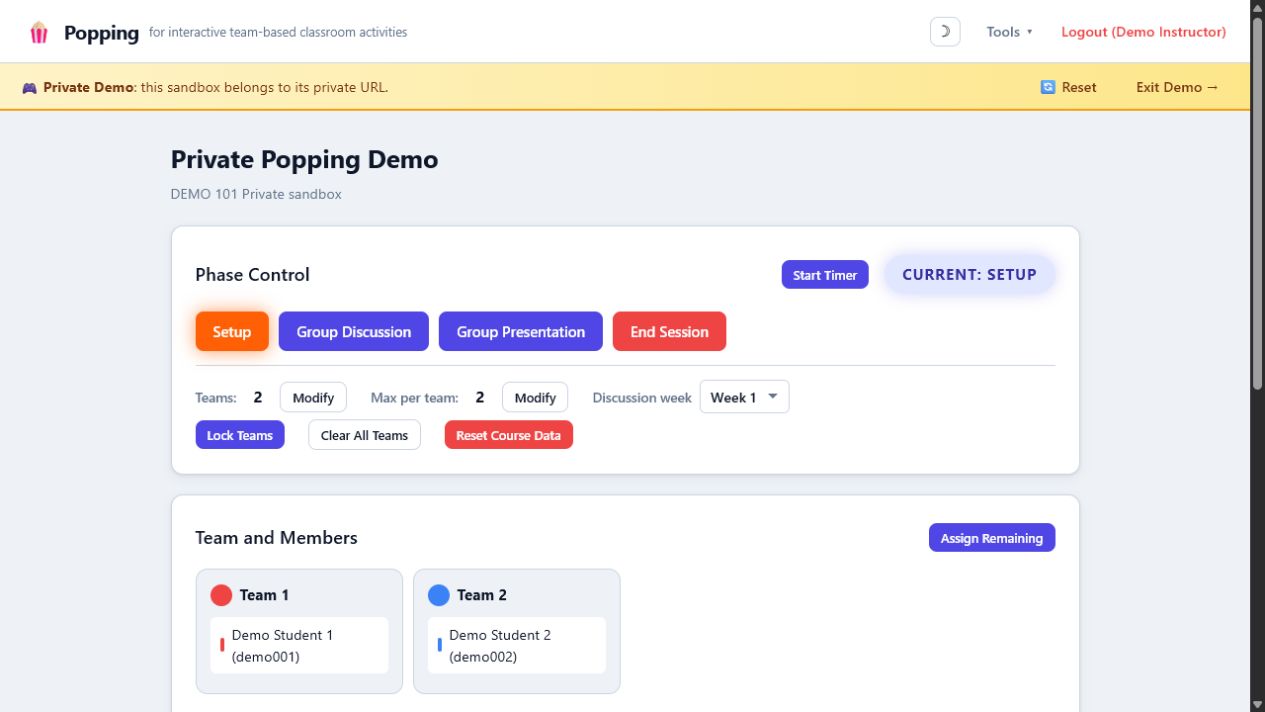Start the timer
The height and width of the screenshot is (712, 1265).
tap(825, 275)
